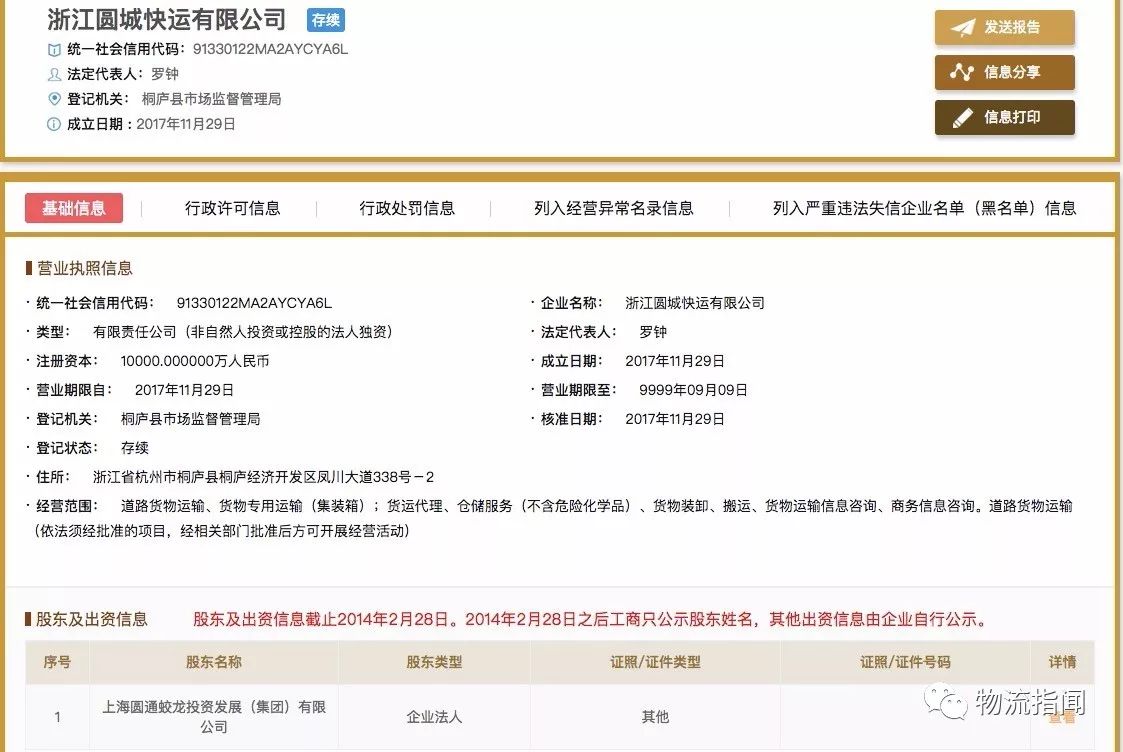This screenshot has height=752, width=1123.
Task: Click the 核准日期 value 2017年11月29日
Action: tap(675, 419)
